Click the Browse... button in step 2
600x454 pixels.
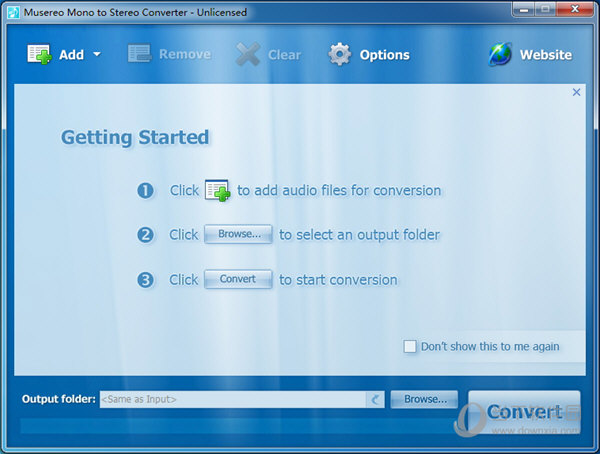pyautogui.click(x=238, y=234)
